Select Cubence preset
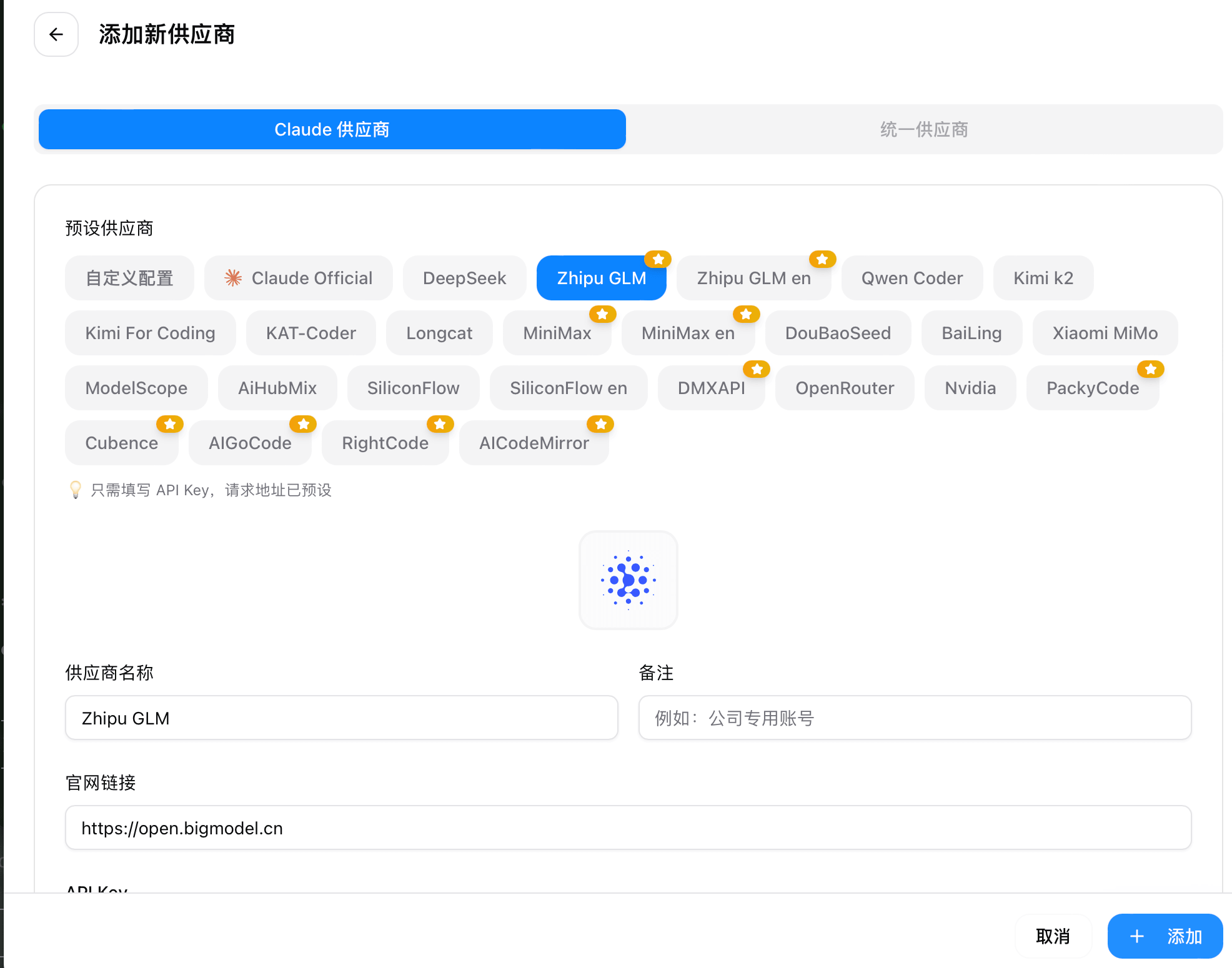The width and height of the screenshot is (1232, 968). (122, 443)
